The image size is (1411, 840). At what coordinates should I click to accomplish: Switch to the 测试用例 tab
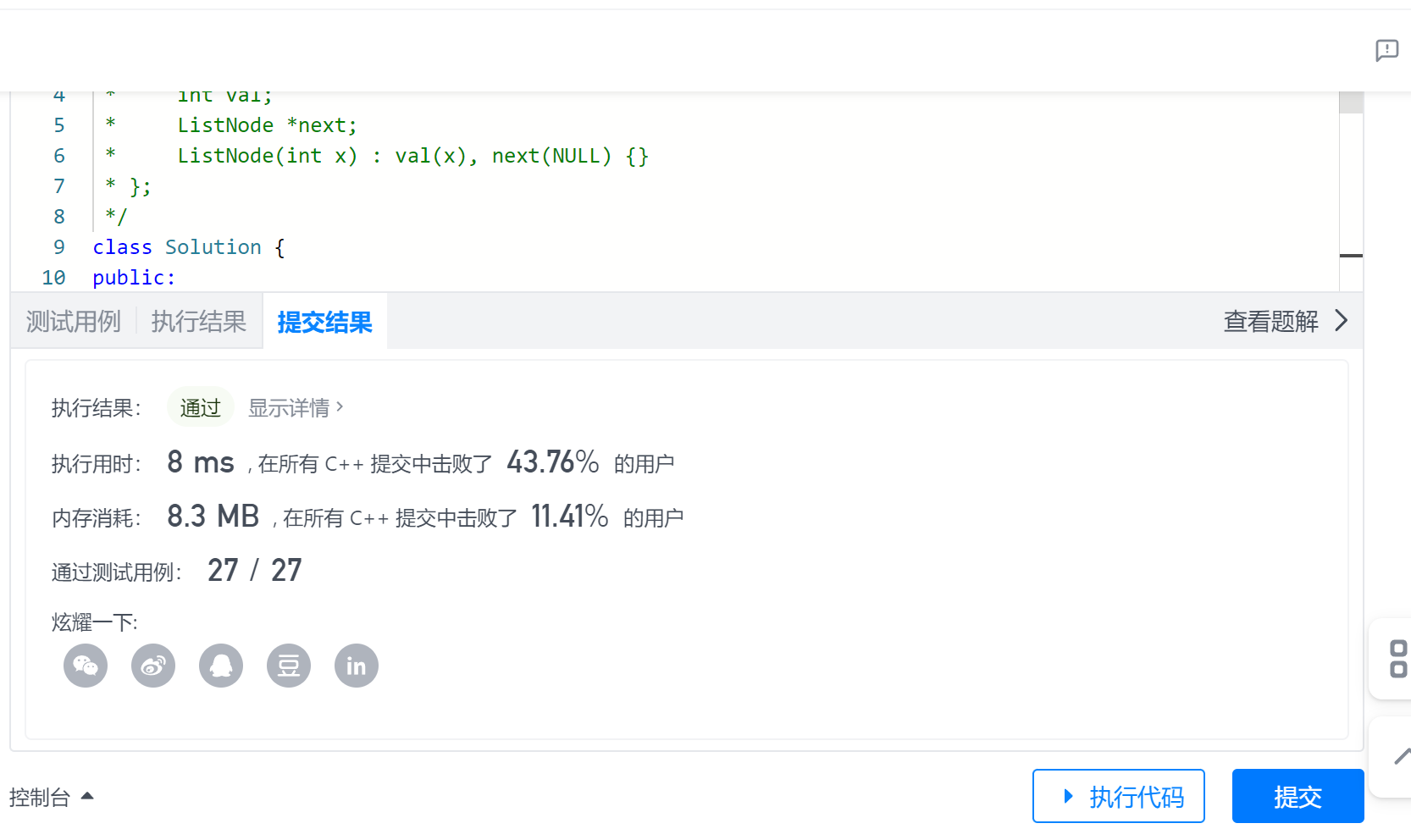pos(73,322)
